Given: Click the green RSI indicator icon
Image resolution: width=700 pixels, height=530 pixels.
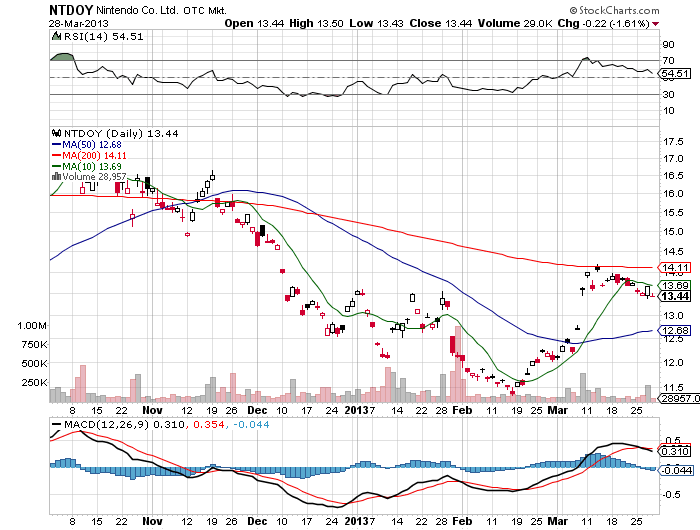Looking at the screenshot, I should pyautogui.click(x=56, y=36).
